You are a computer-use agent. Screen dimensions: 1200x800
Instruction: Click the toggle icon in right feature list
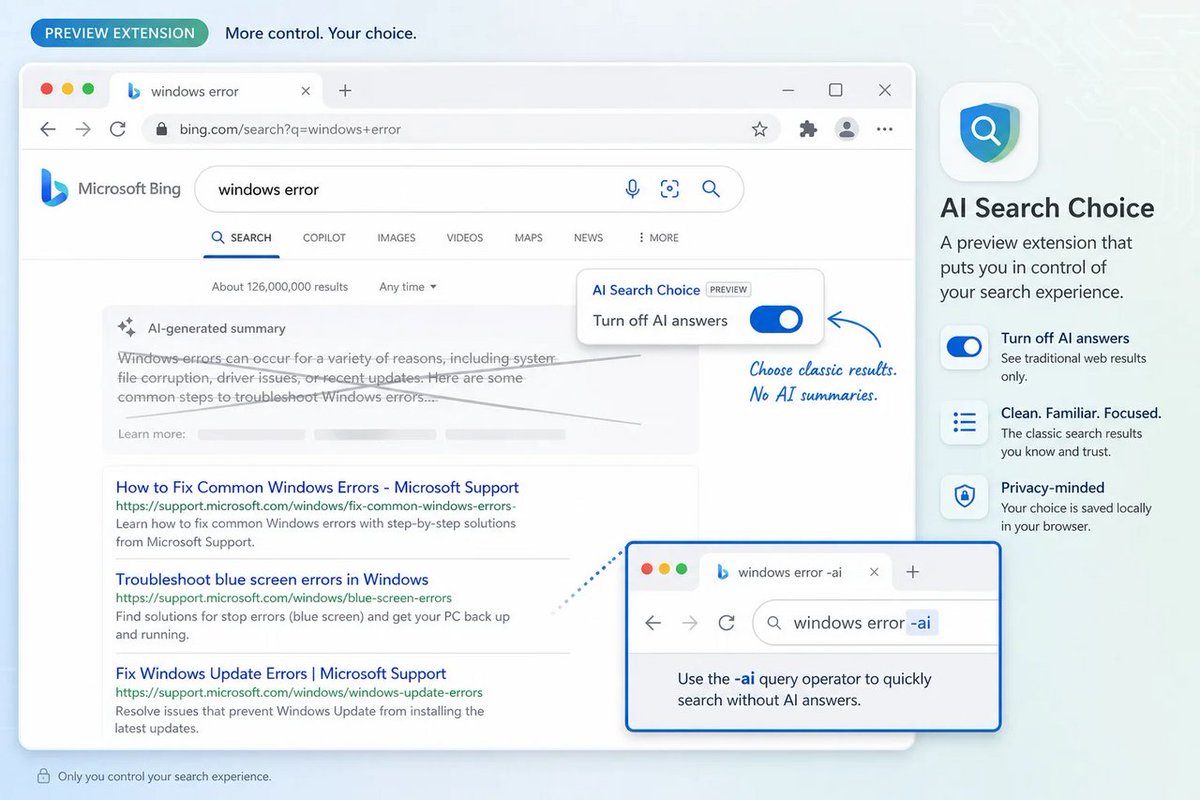[x=964, y=347]
